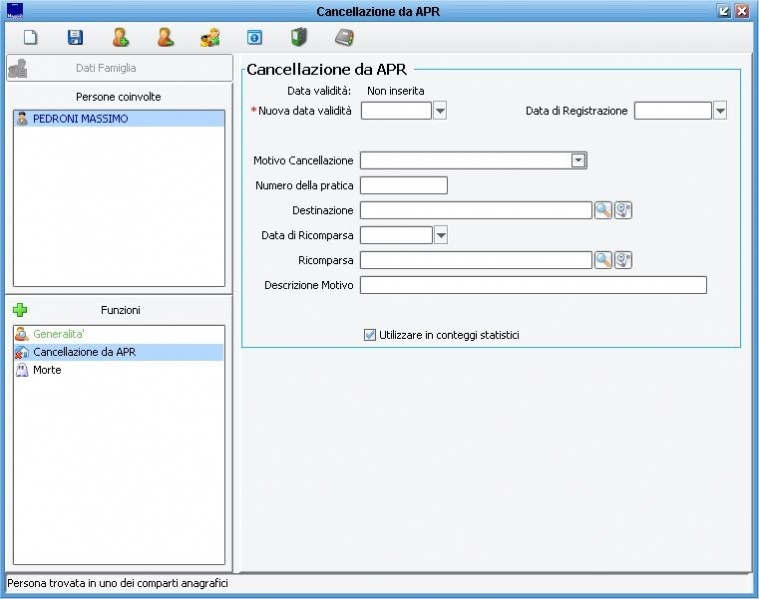This screenshot has width=759, height=599.
Task: Select Cancellazione da APR function entry
Action: (x=84, y=352)
